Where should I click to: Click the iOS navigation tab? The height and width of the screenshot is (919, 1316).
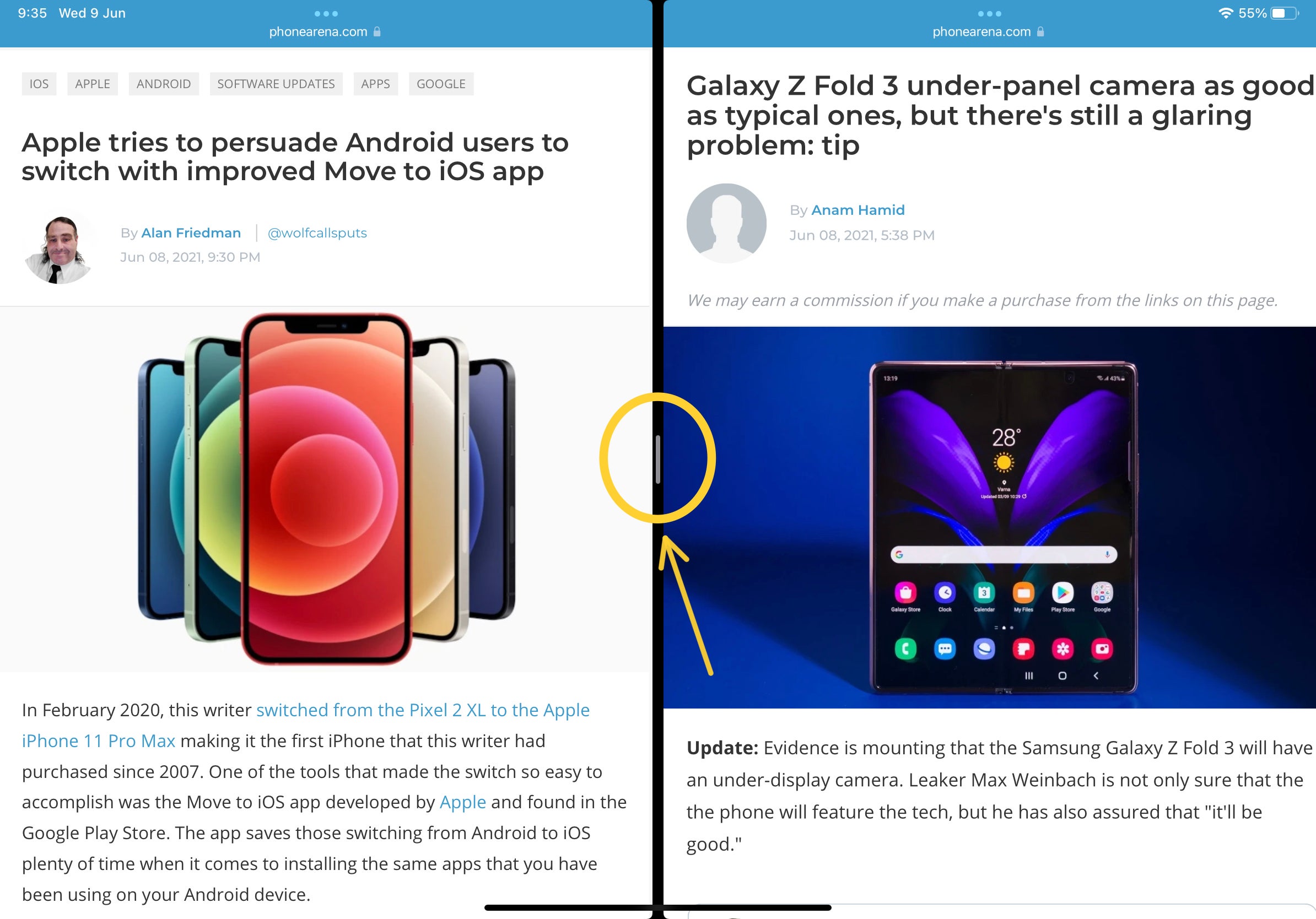coord(39,83)
